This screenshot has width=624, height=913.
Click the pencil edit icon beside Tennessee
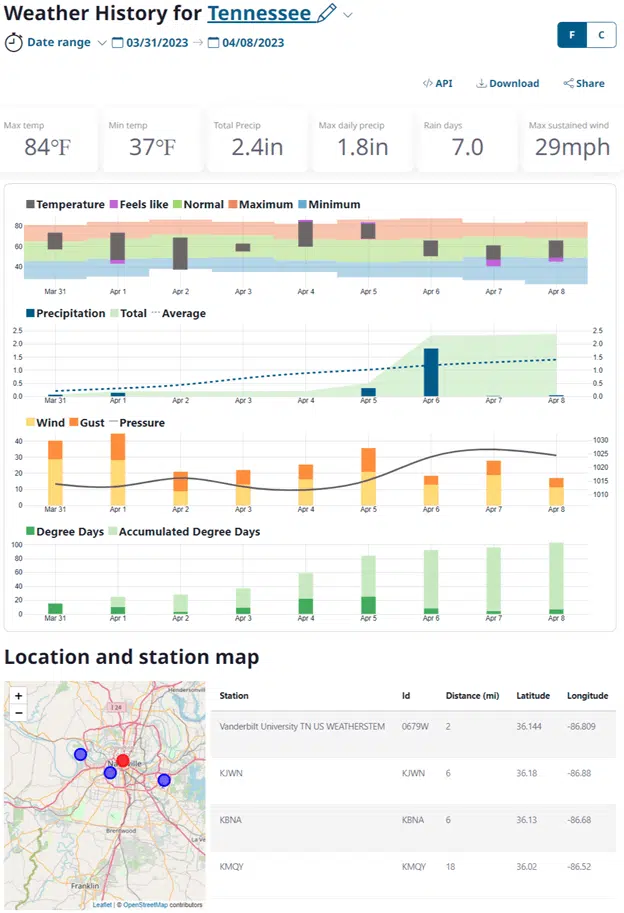coord(327,13)
